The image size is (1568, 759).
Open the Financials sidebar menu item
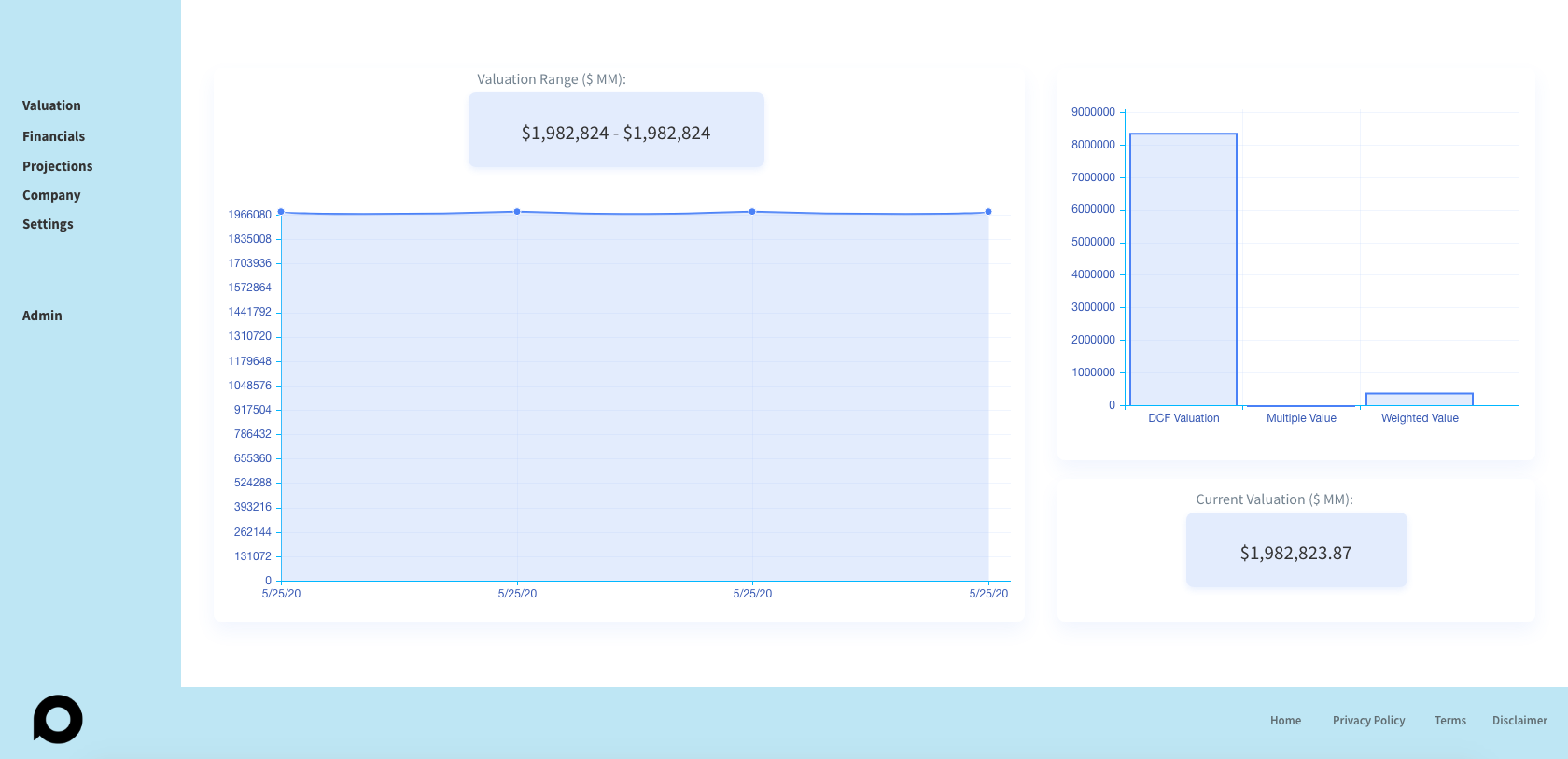[53, 136]
